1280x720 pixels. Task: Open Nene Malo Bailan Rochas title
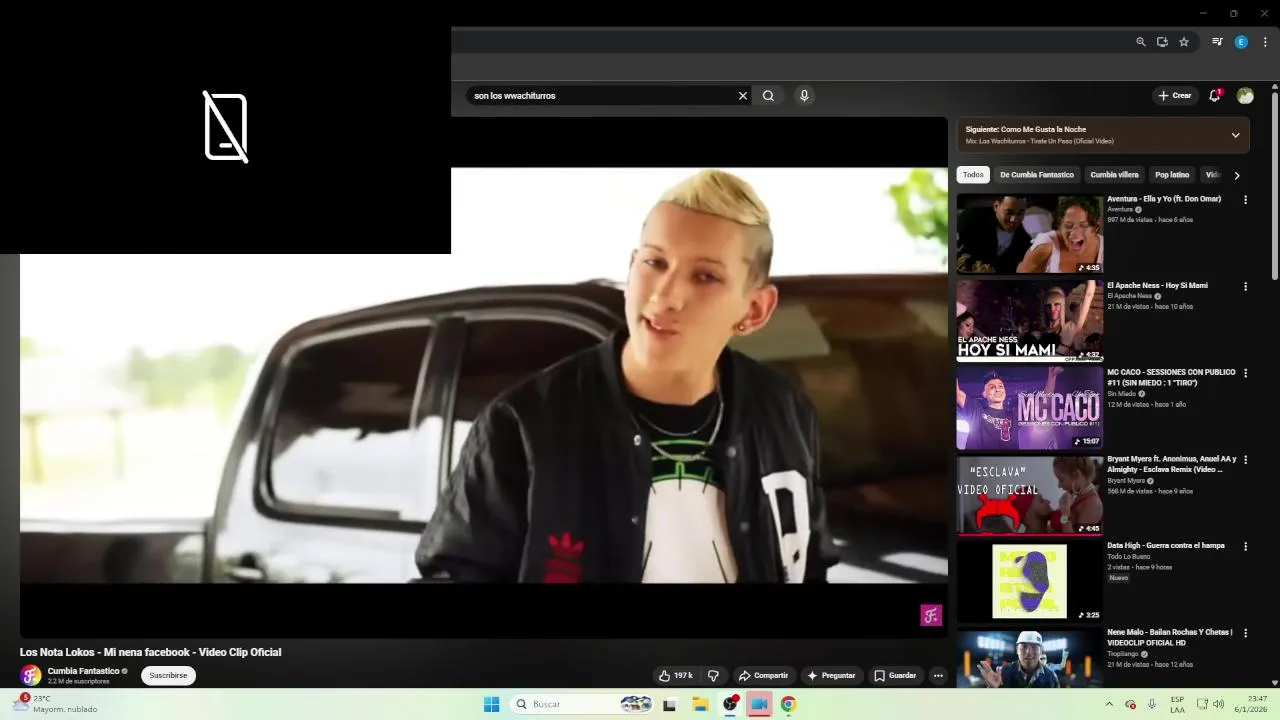click(1170, 637)
